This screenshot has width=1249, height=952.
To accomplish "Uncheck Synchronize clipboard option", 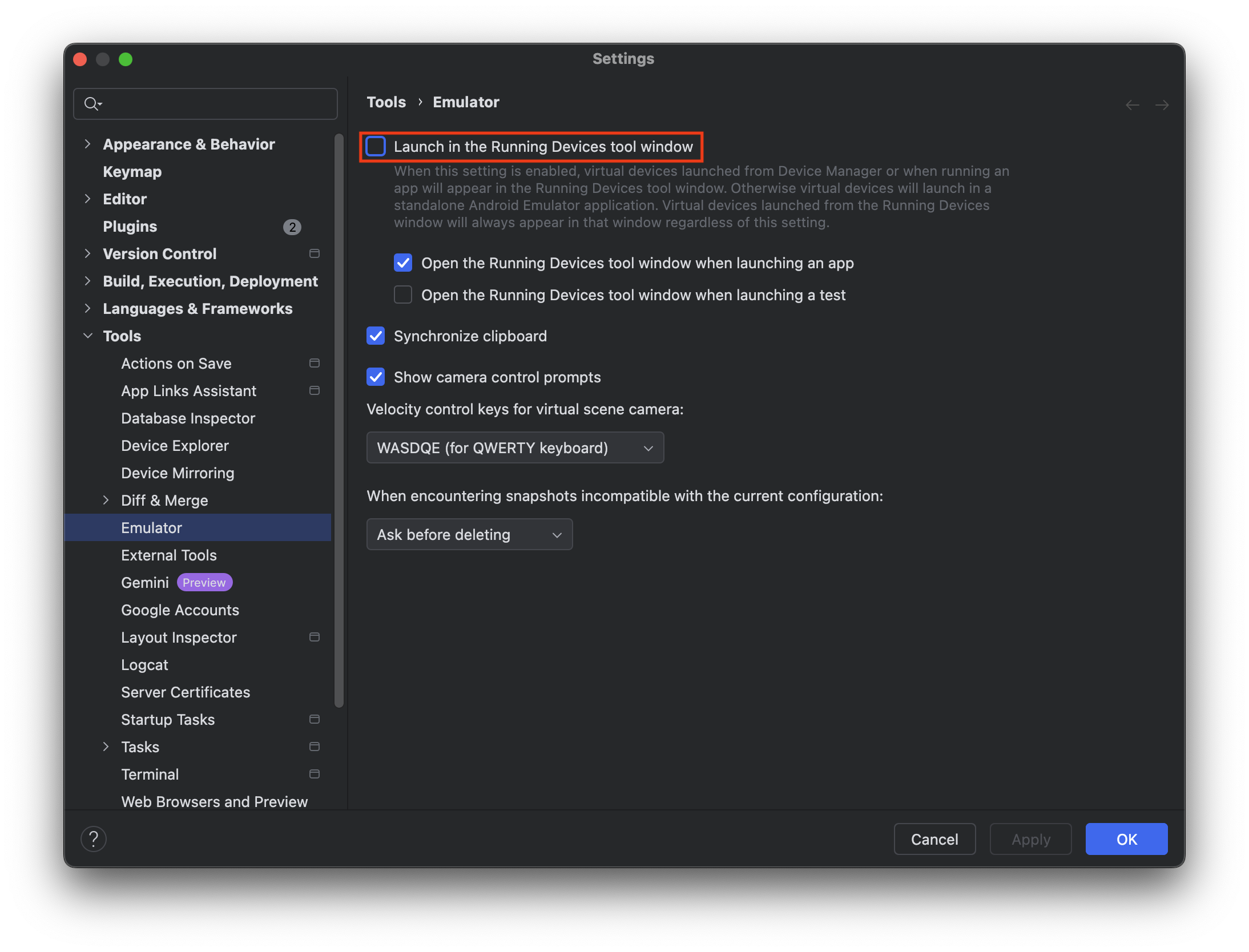I will click(x=376, y=336).
